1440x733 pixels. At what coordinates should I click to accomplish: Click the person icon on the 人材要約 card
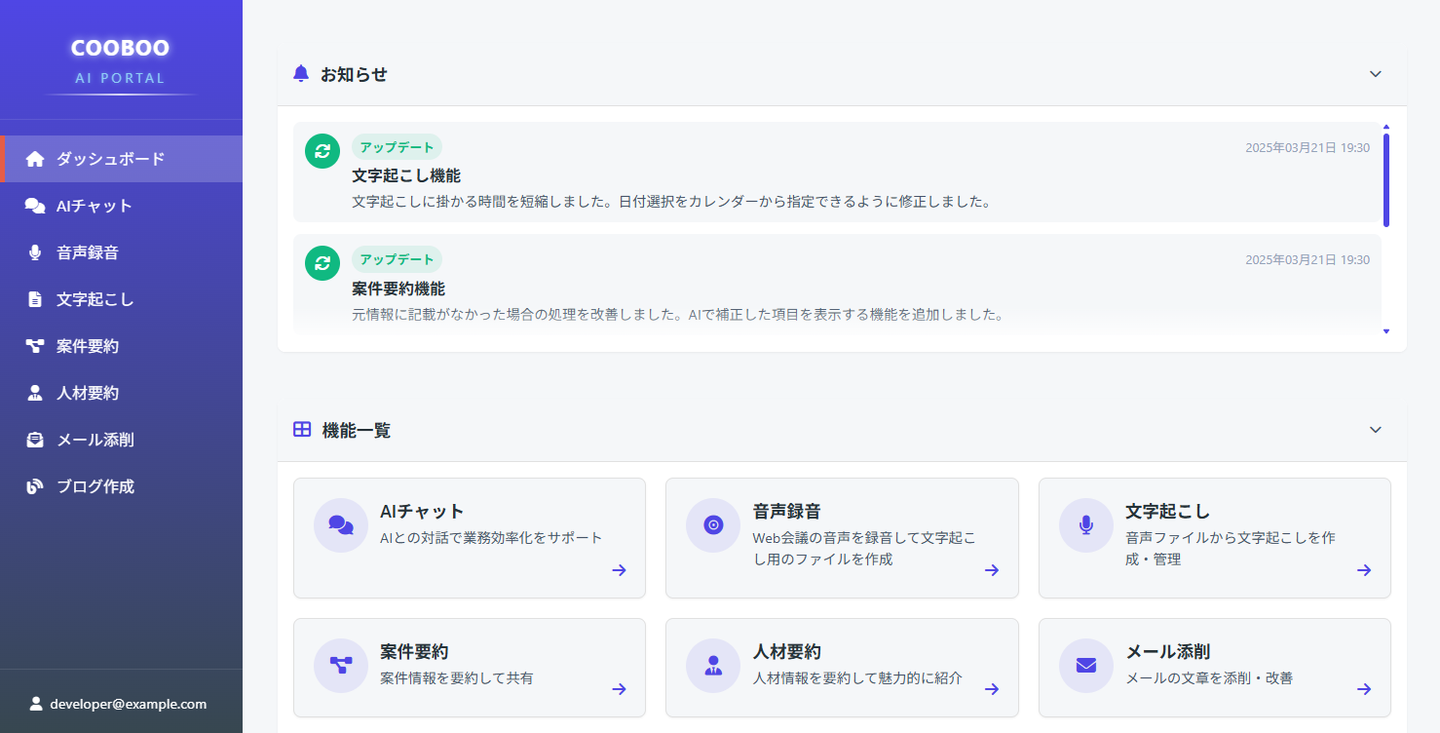click(713, 665)
